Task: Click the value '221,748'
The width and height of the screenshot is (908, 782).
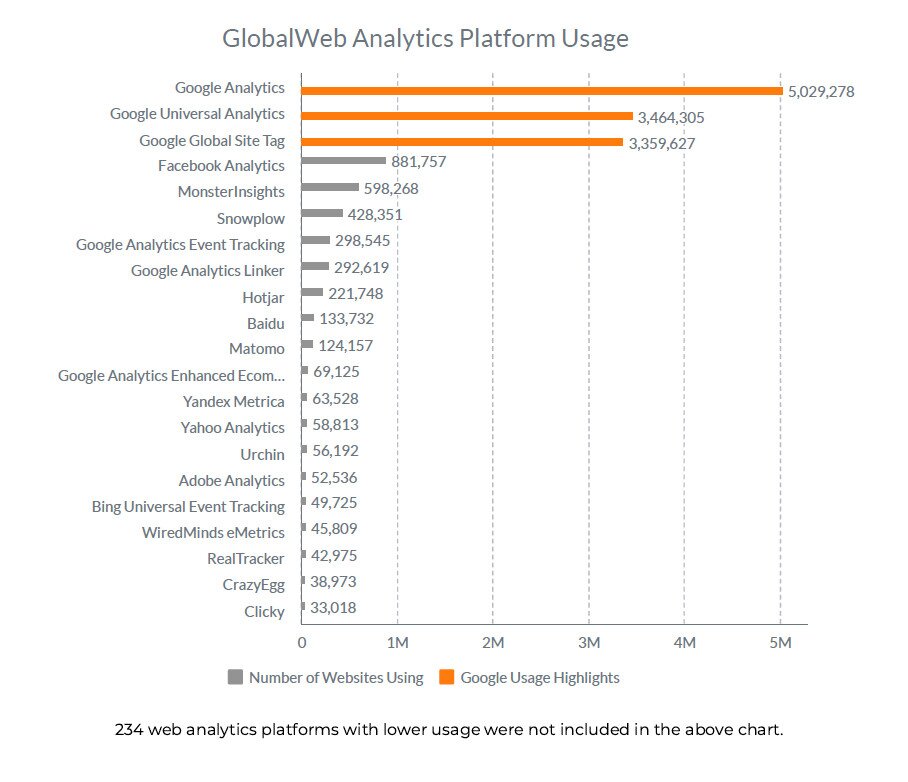Action: click(356, 294)
